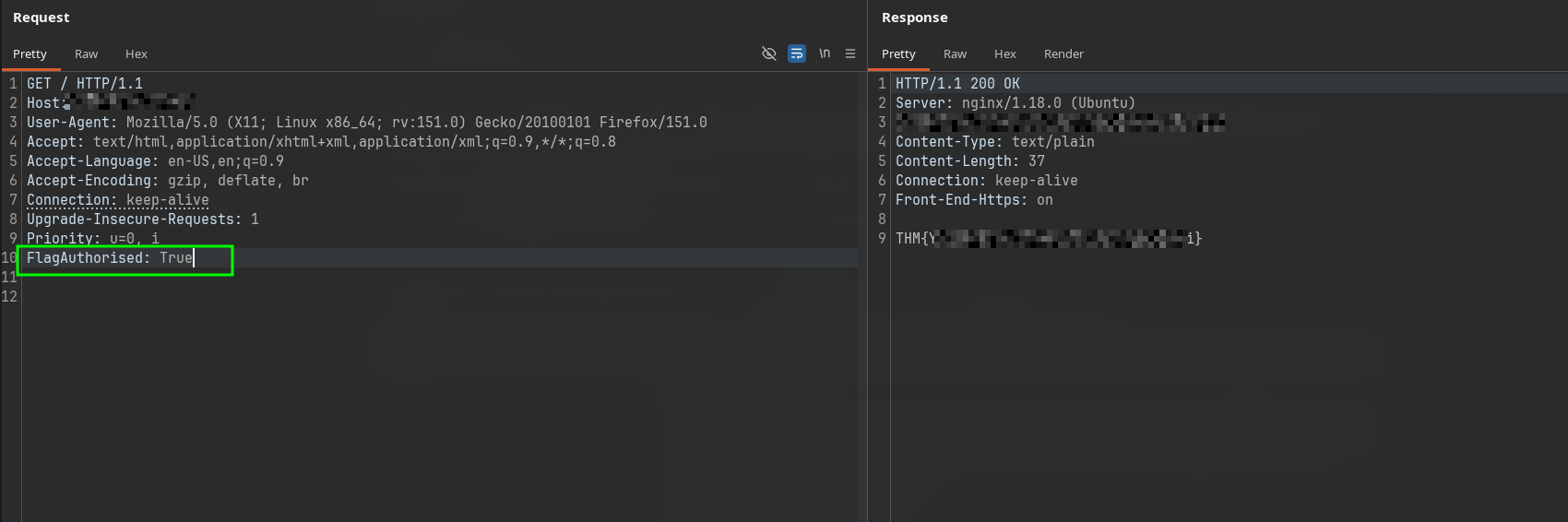Viewport: 1568px width, 522px height.
Task: Click the Front-End-Https: on header
Action: (974, 199)
